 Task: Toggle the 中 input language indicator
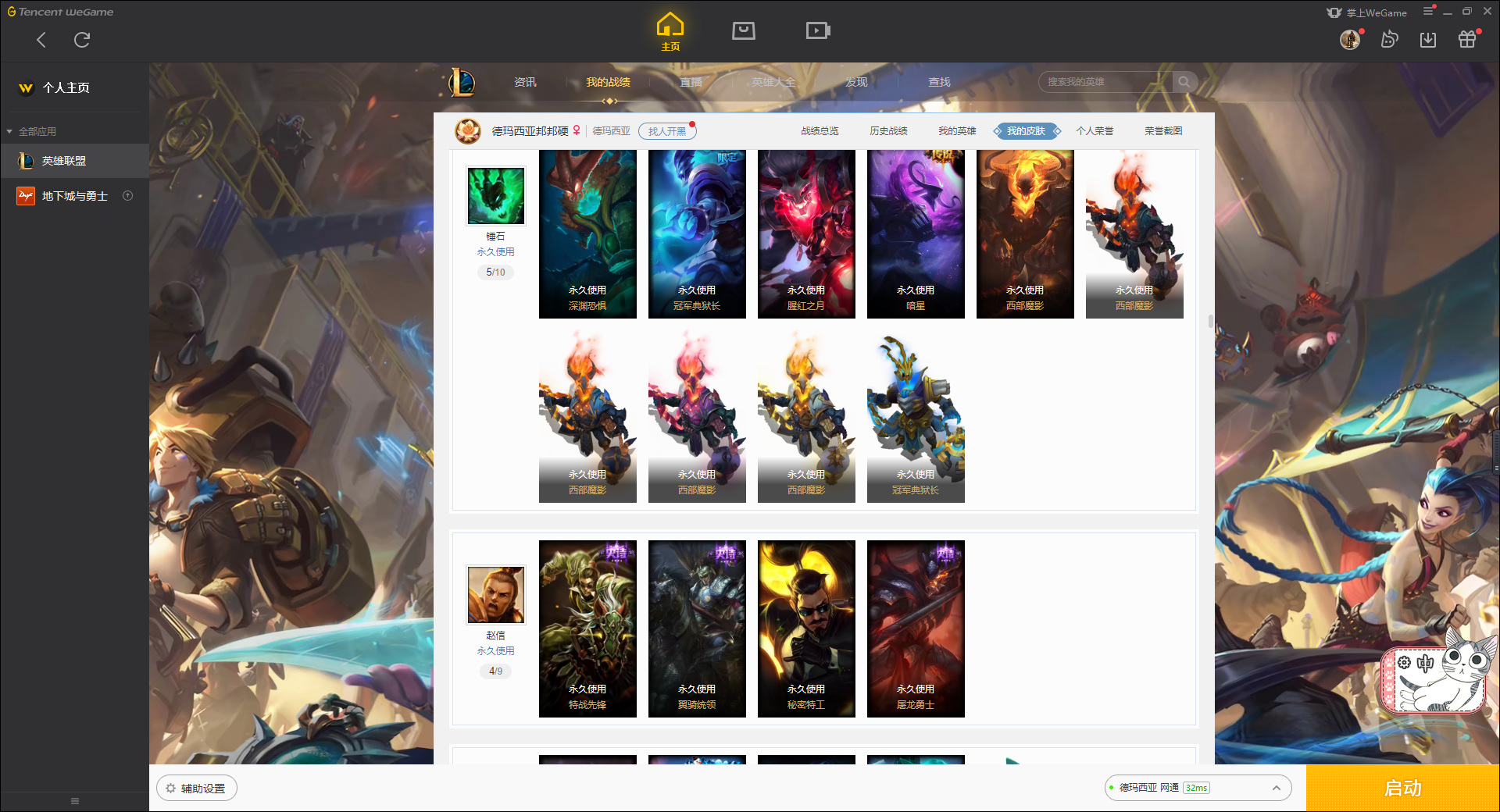click(x=1425, y=663)
